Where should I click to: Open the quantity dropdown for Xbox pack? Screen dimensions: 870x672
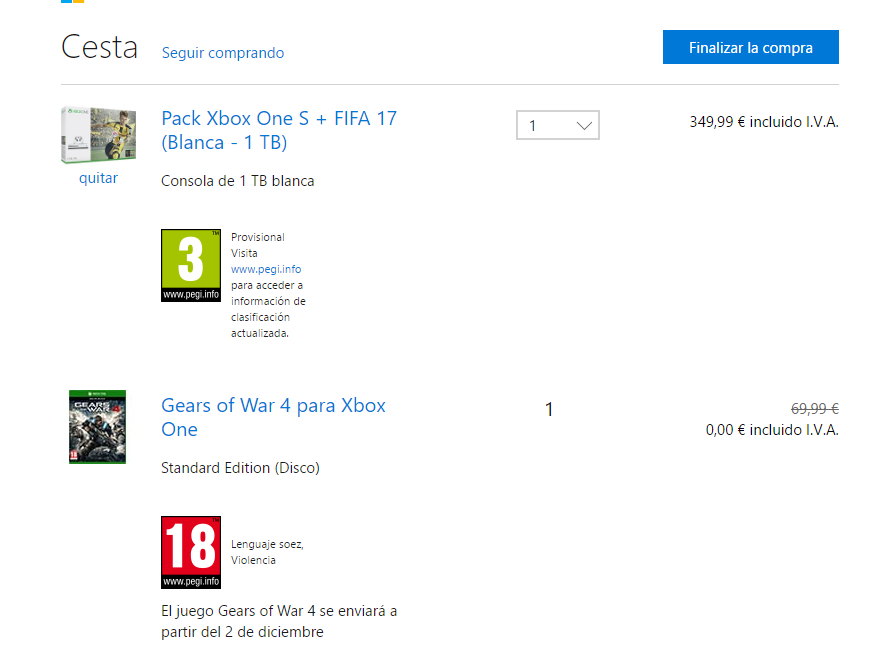click(x=557, y=125)
